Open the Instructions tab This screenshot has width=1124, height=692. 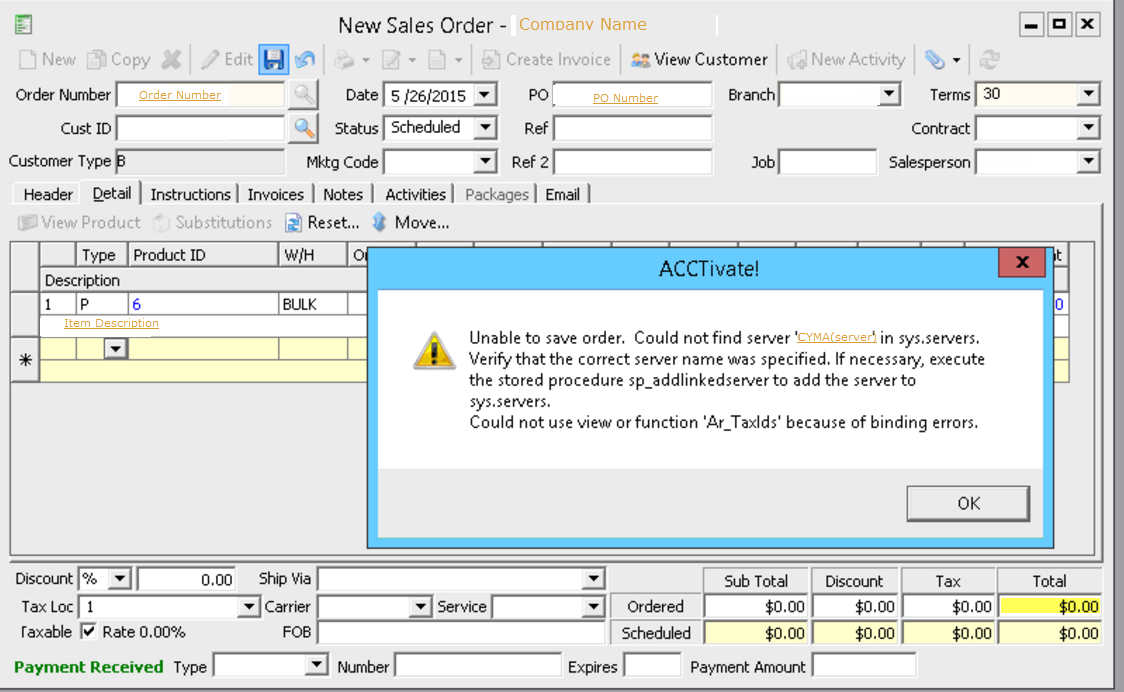[191, 194]
